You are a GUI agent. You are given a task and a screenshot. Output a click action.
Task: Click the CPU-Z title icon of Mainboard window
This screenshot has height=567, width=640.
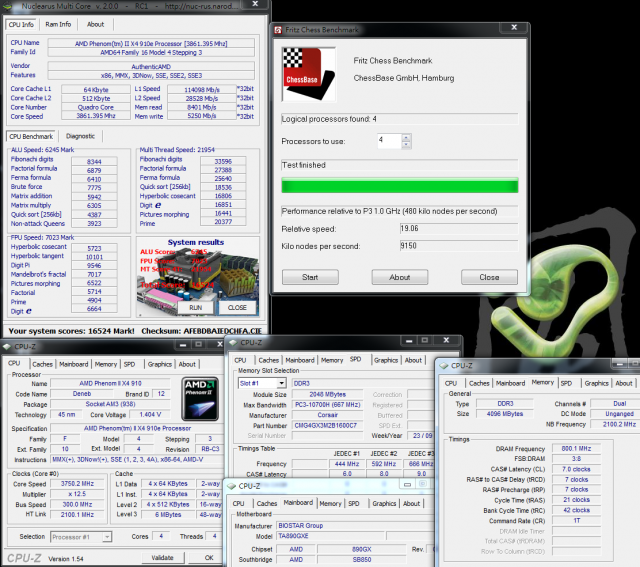[x=231, y=486]
